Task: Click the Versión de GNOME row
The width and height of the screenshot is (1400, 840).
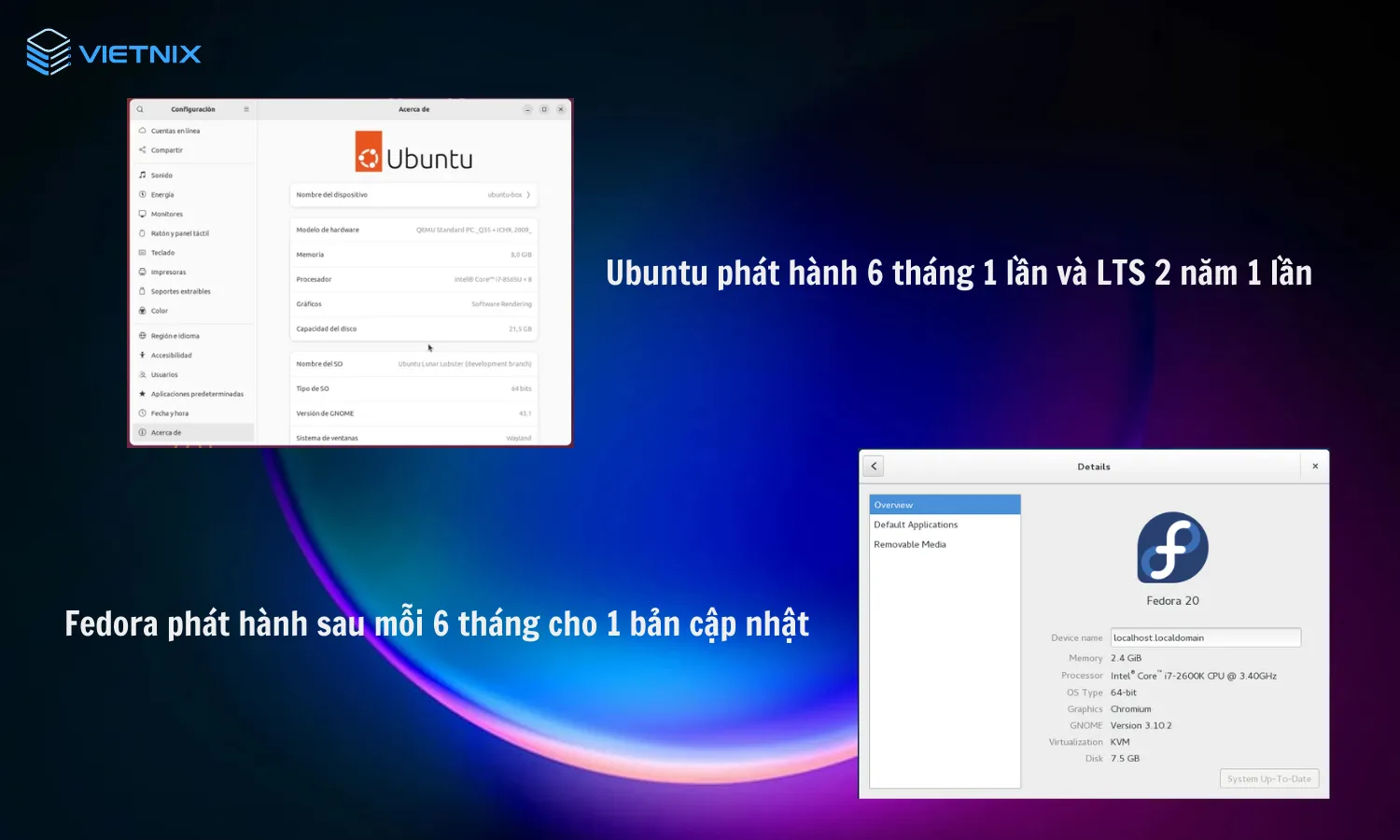Action: click(413, 413)
